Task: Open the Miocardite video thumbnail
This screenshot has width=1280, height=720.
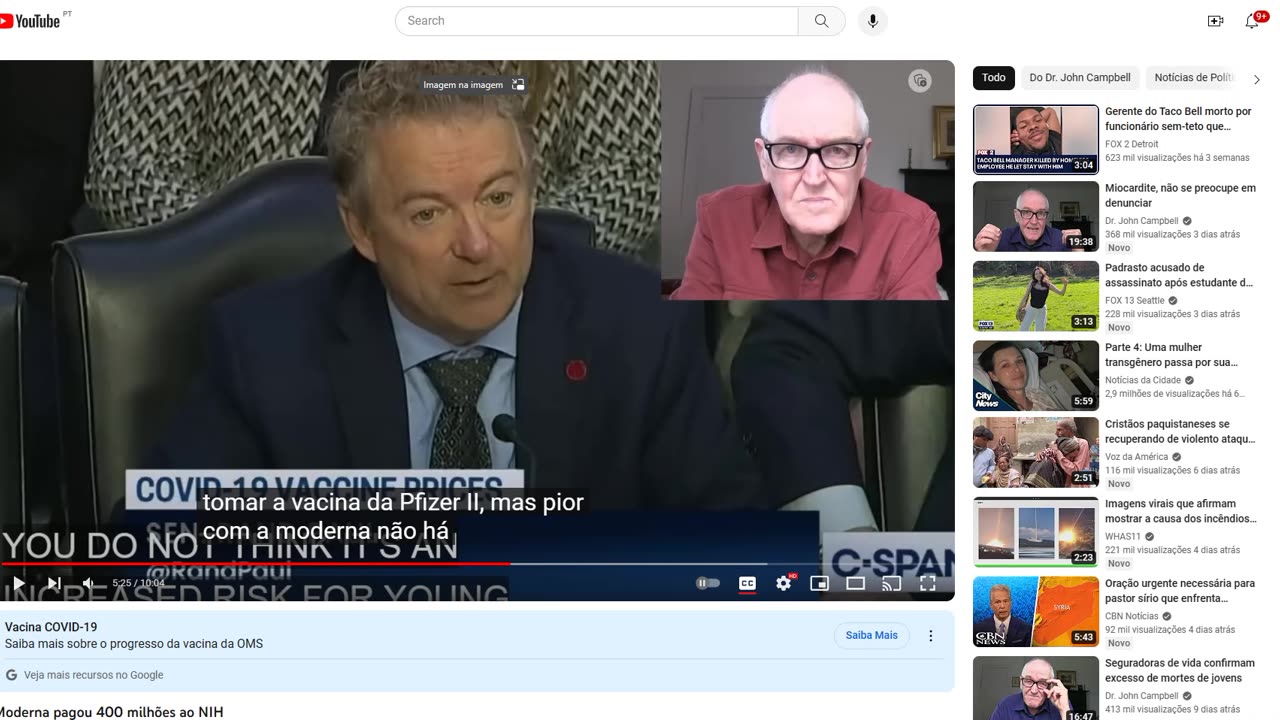Action: [1036, 216]
